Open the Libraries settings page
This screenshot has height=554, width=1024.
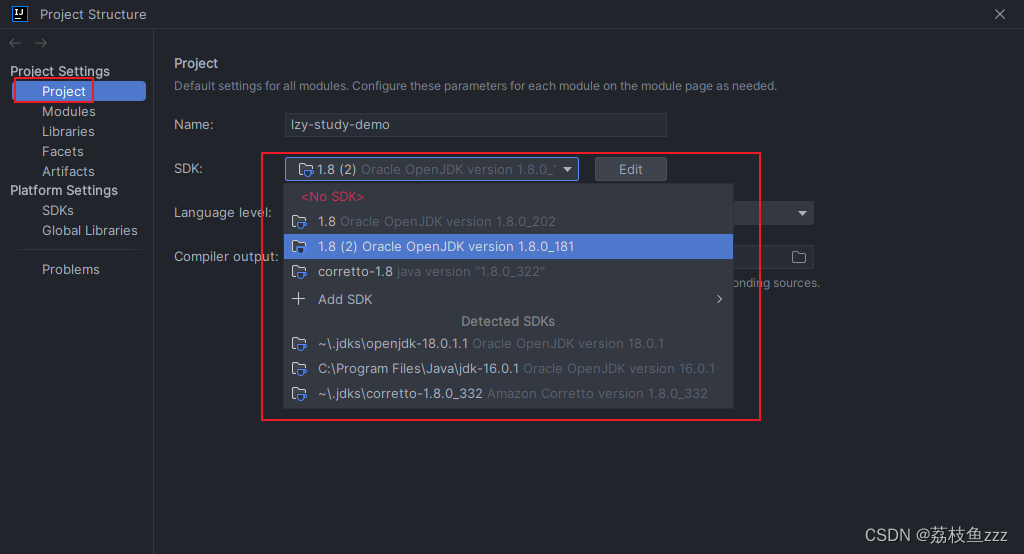[x=68, y=131]
